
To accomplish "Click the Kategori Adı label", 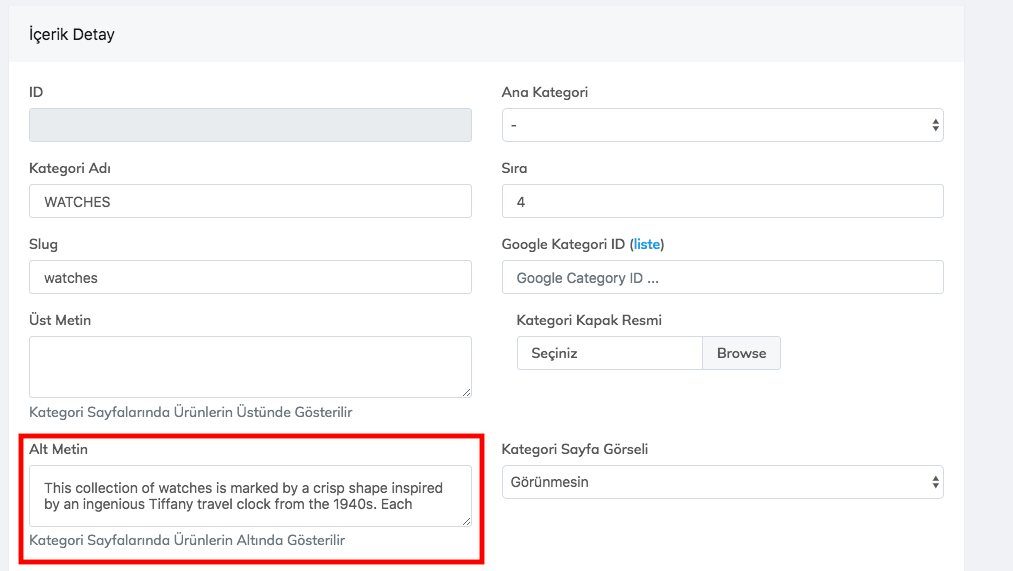I will click(x=69, y=168).
